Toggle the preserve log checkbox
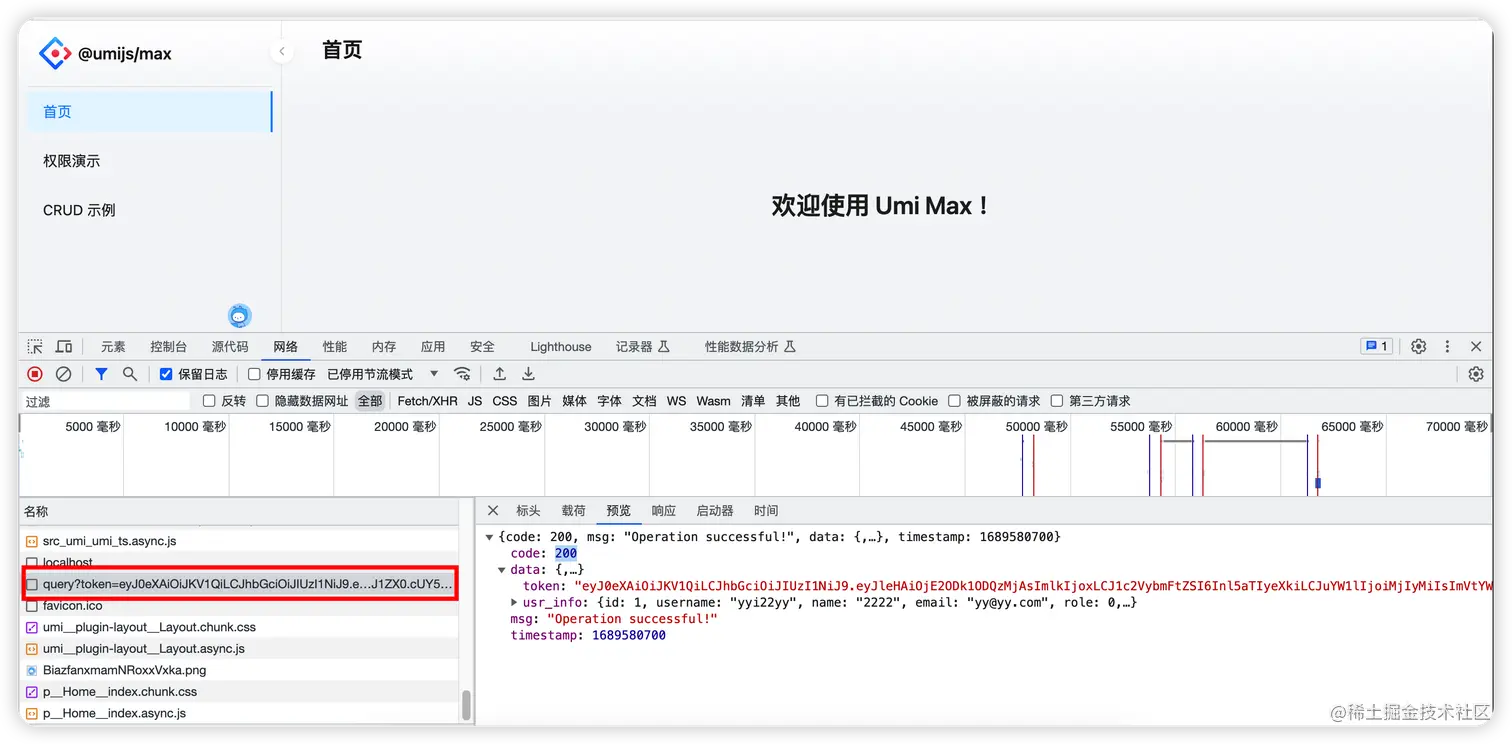1512x744 pixels. 167,374
